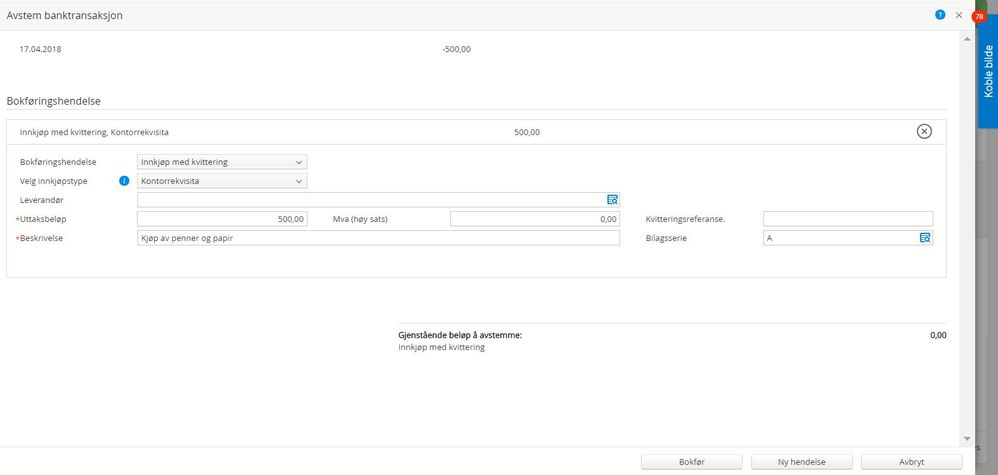Click the Gjenstående beløp å avstemme label
The height and width of the screenshot is (475, 998).
tap(460, 336)
